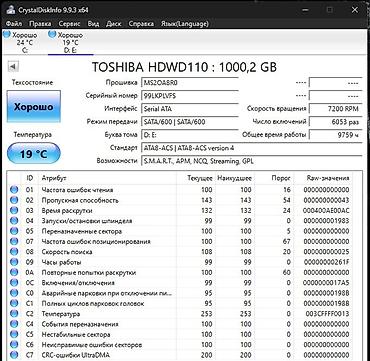Viewport: 370px width, 361px height.
Task: Click status orb for attribute C1 row
Action: 14,303
